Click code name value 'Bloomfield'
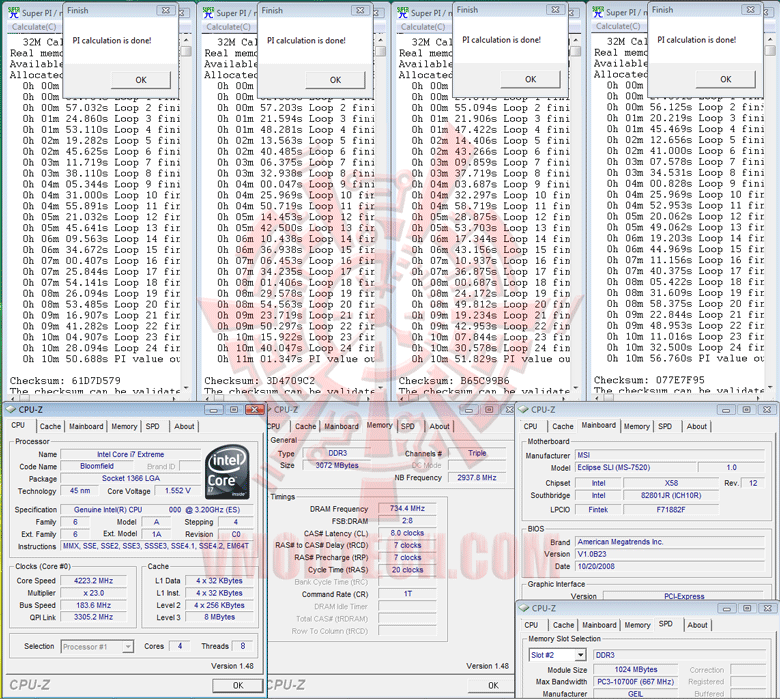780x699 pixels. point(97,466)
